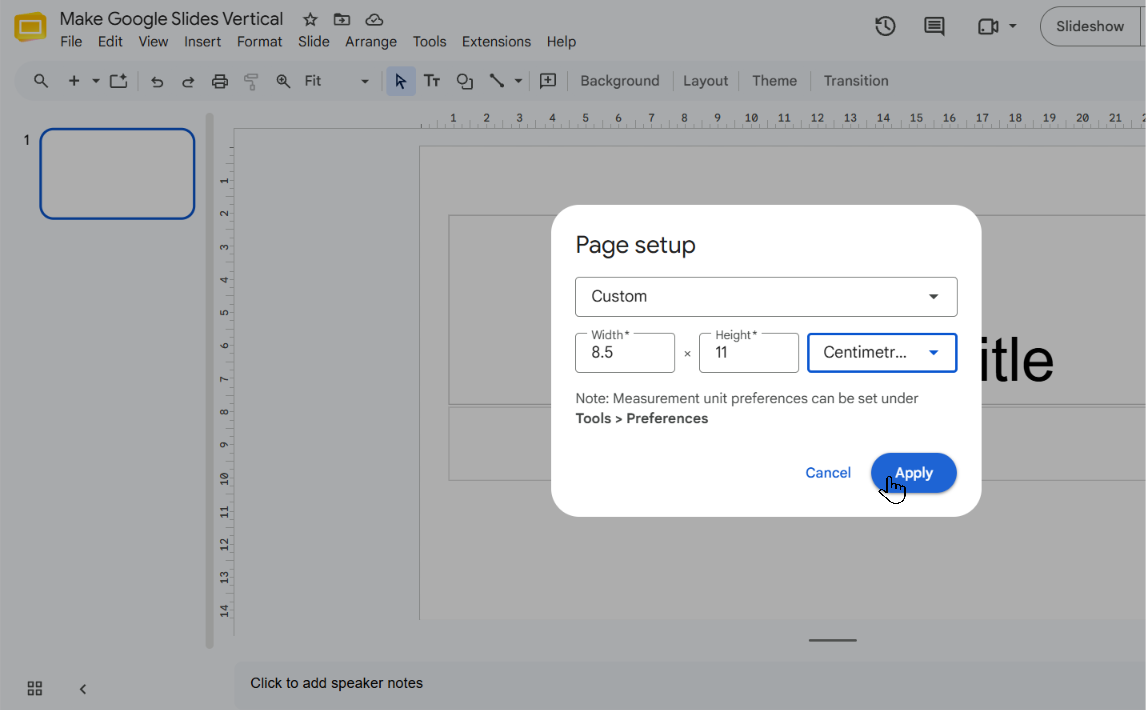Open the Custom page size dropdown
The image size is (1146, 710).
coord(766,297)
